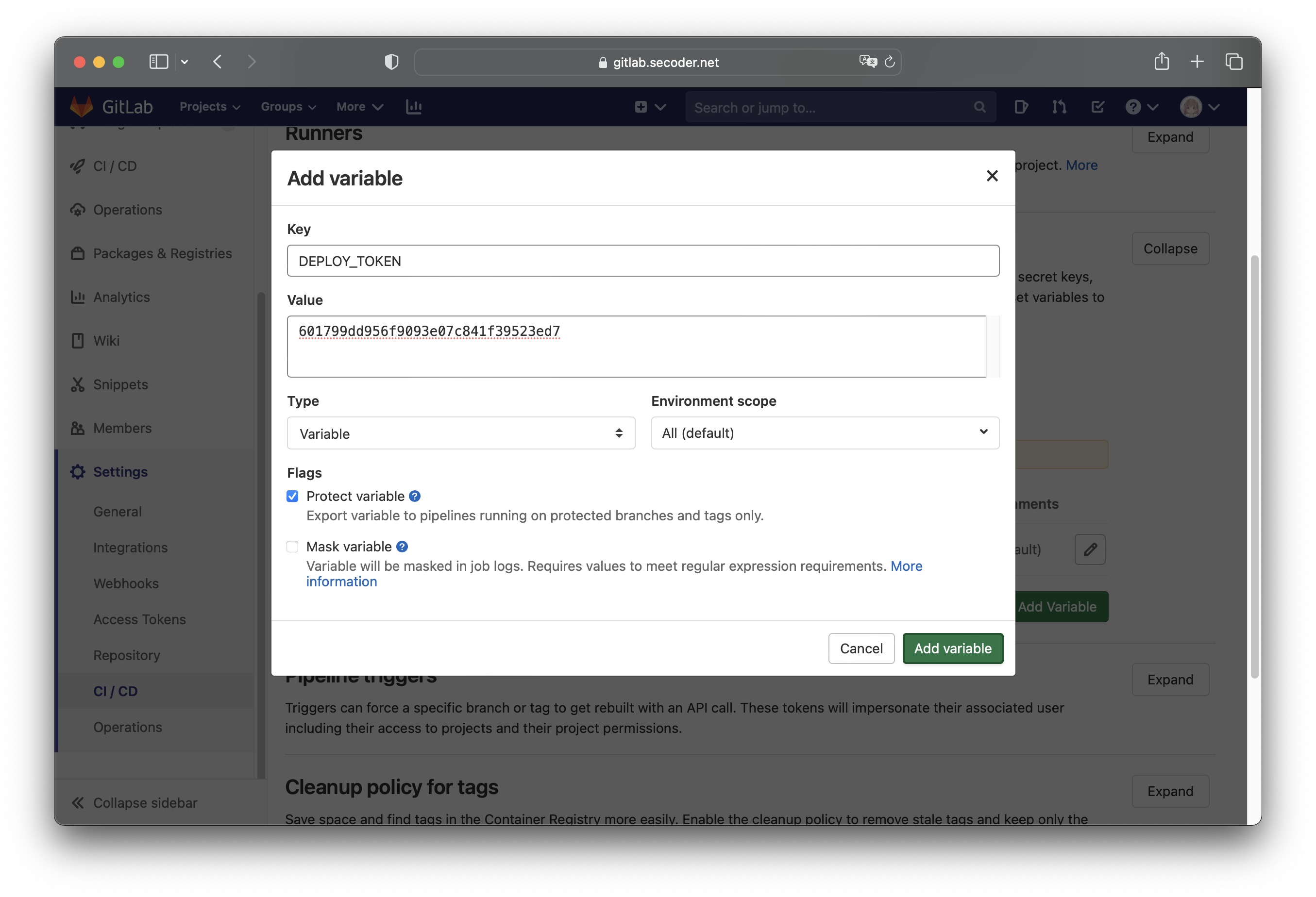
Task: Click the to-do list checkmark icon
Action: pos(1097,106)
